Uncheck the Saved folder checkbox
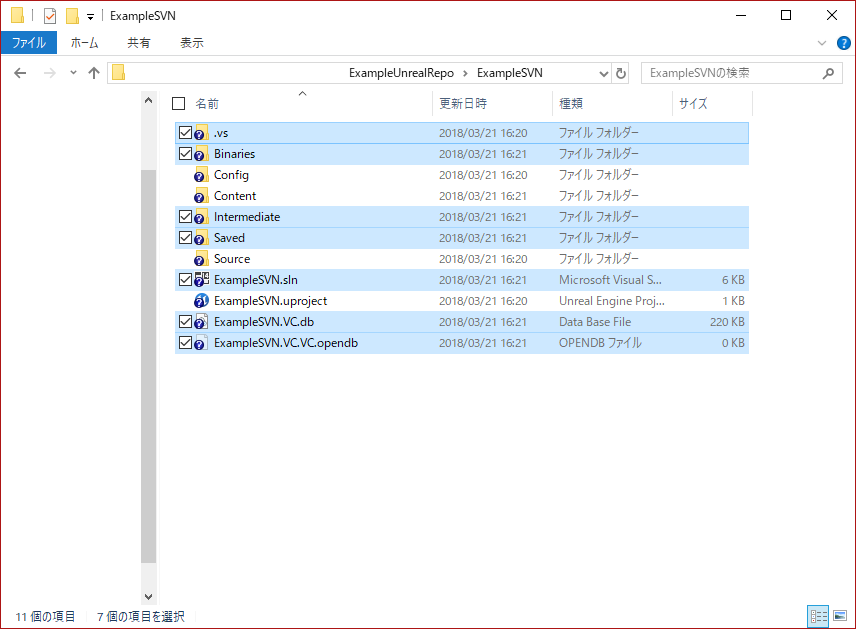Image resolution: width=856 pixels, height=629 pixels. [185, 238]
